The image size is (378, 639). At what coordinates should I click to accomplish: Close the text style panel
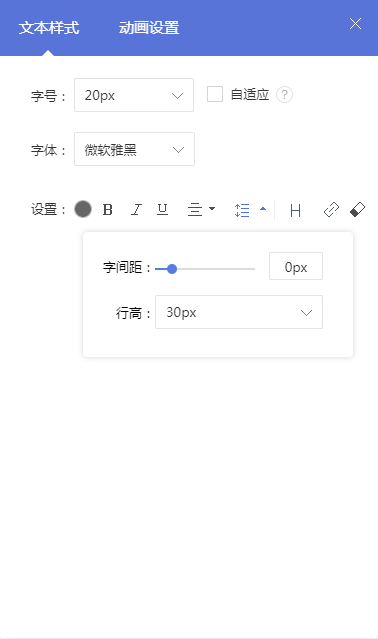[x=355, y=24]
